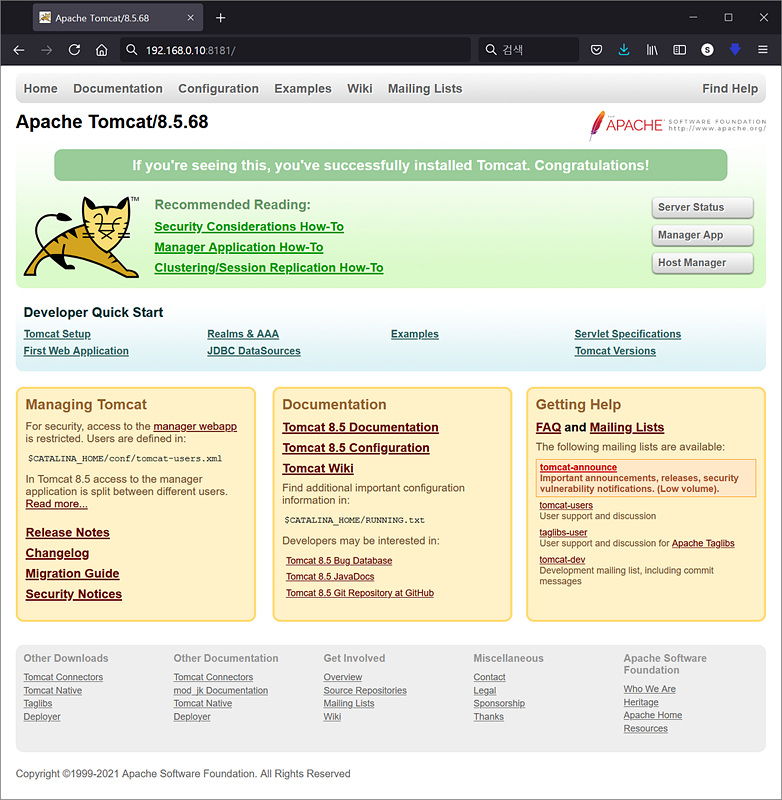Open the Examples nav item
Viewport: 782px width, 800px height.
(x=303, y=89)
